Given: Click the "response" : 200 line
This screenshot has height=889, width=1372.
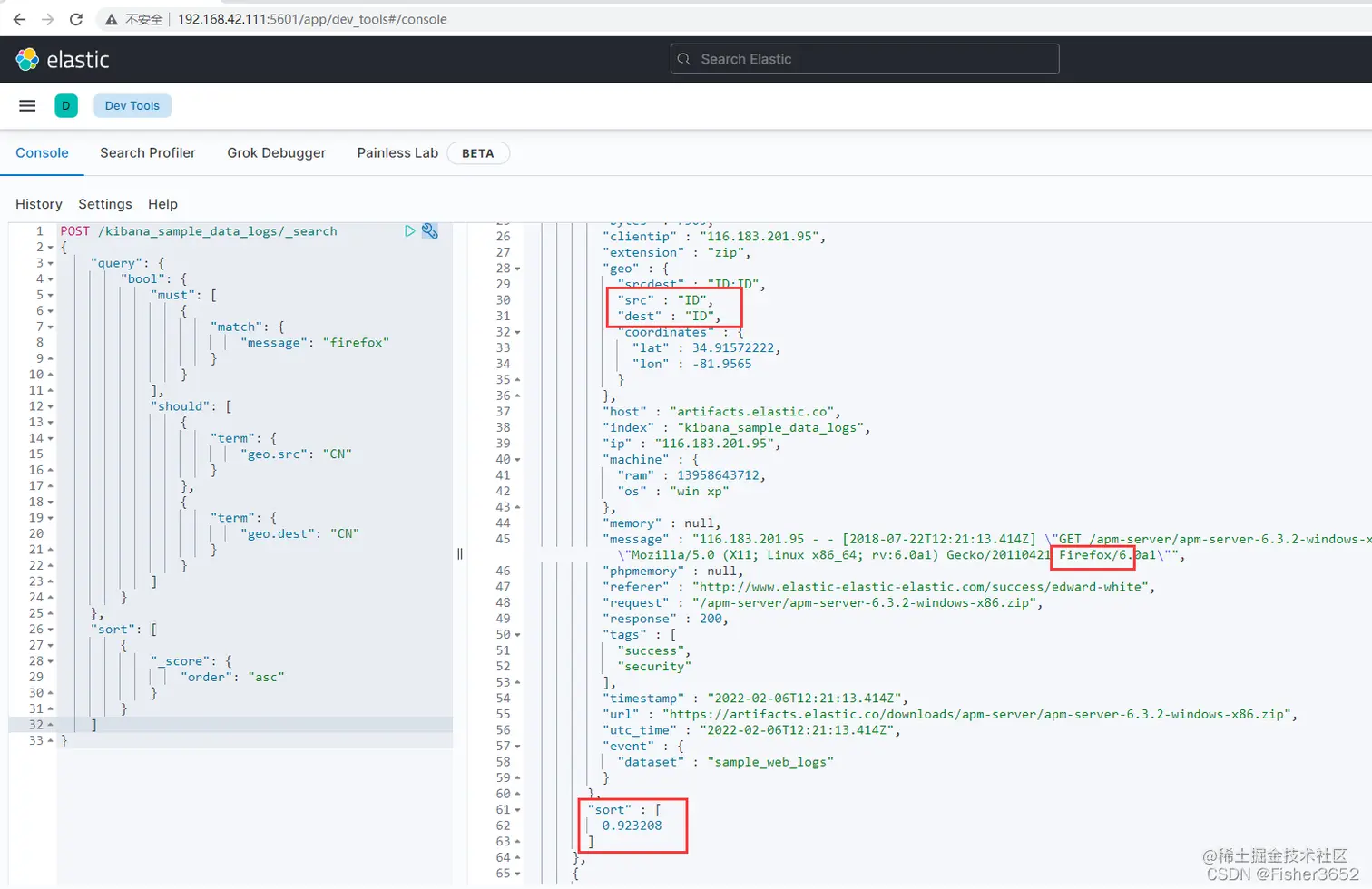Looking at the screenshot, I should tap(665, 619).
